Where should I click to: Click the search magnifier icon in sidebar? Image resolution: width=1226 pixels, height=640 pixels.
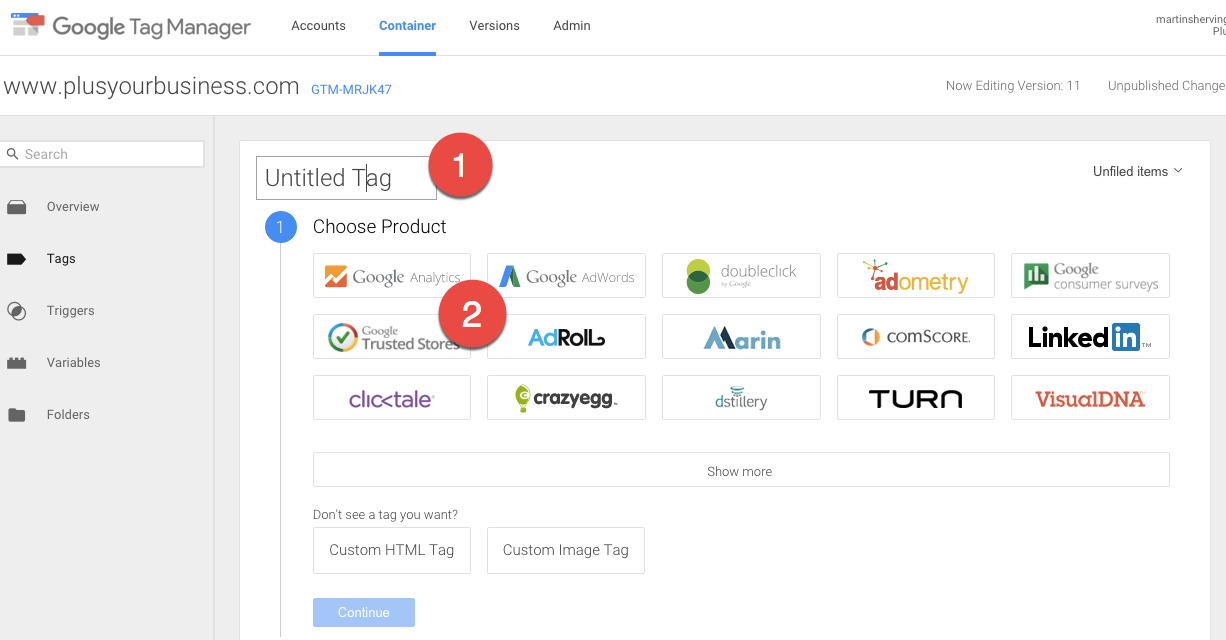(13, 154)
